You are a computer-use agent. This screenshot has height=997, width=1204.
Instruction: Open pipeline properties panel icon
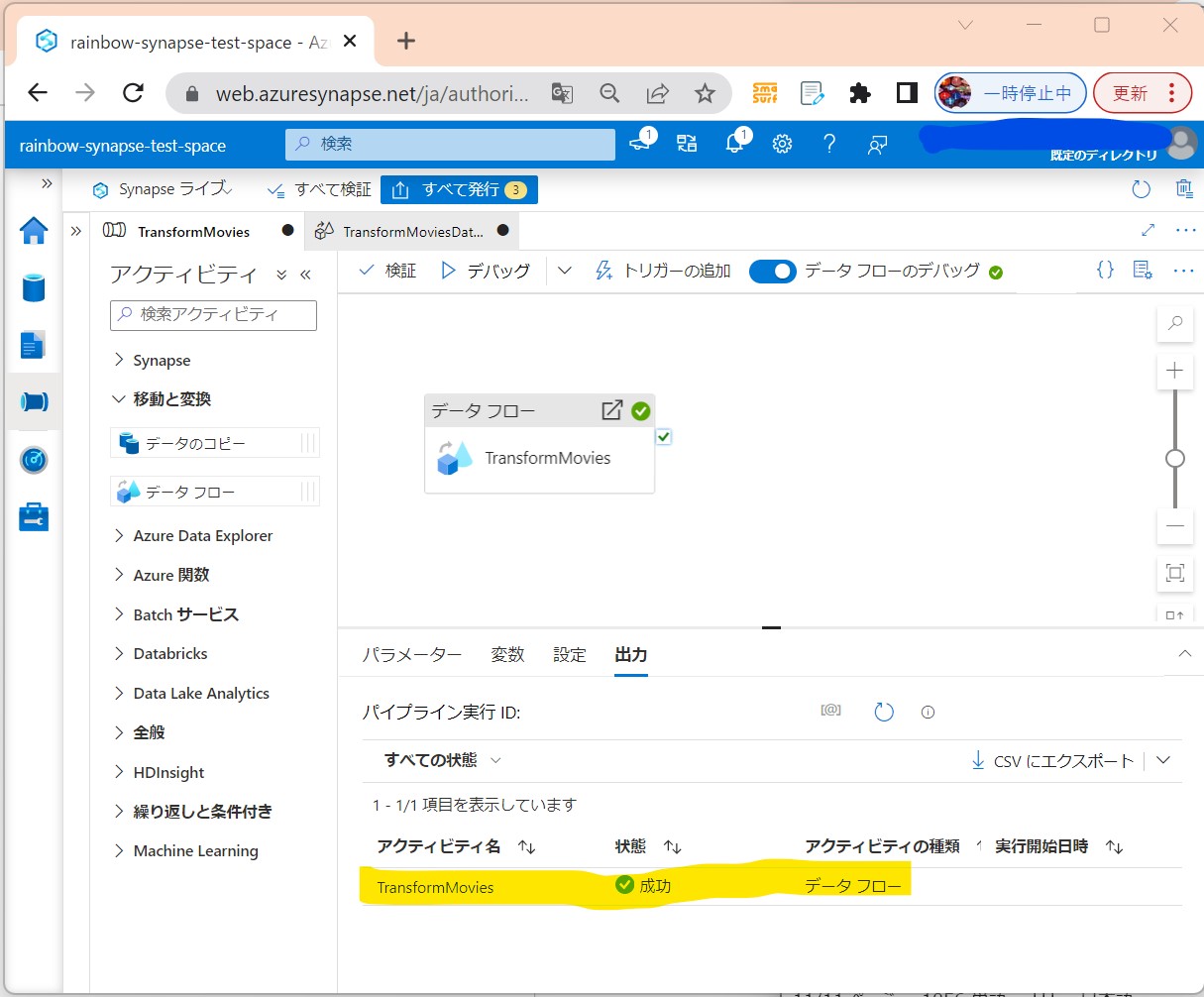click(1143, 270)
